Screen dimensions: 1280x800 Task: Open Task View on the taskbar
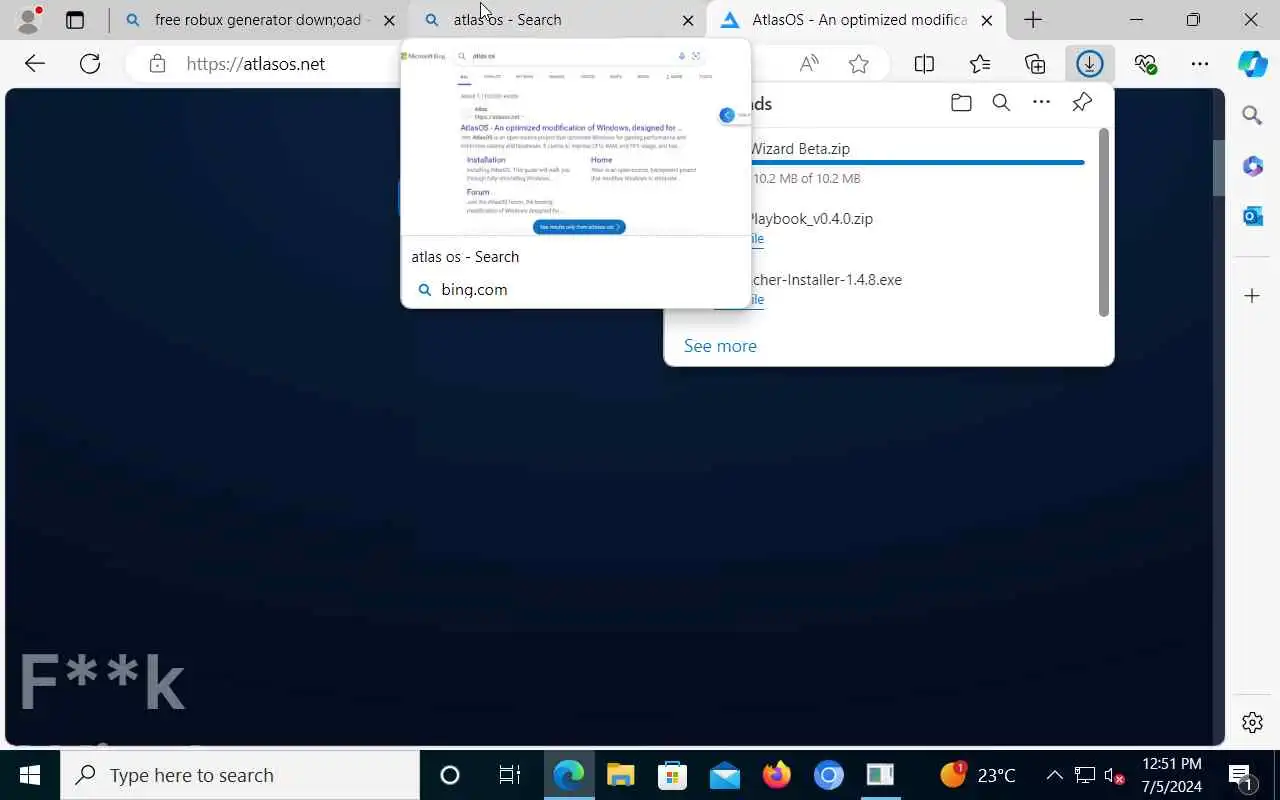tap(509, 775)
